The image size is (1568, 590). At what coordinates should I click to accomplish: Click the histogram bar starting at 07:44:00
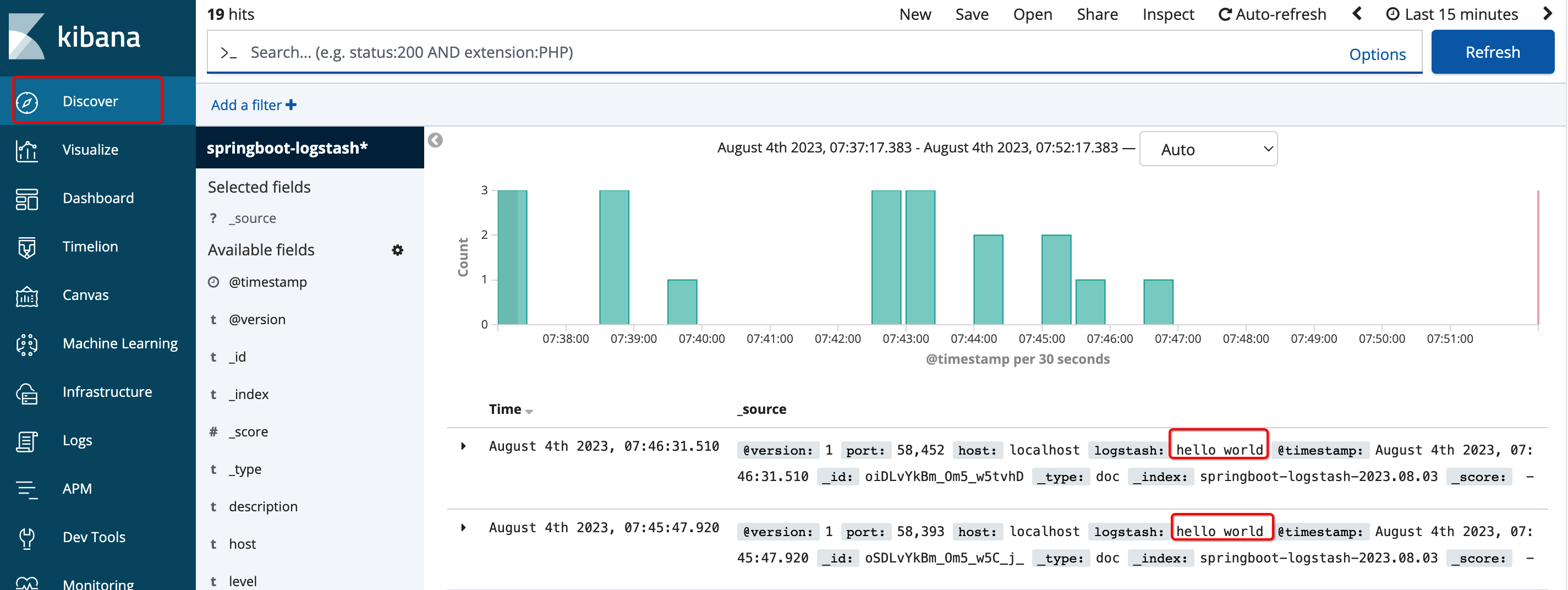[x=988, y=280]
